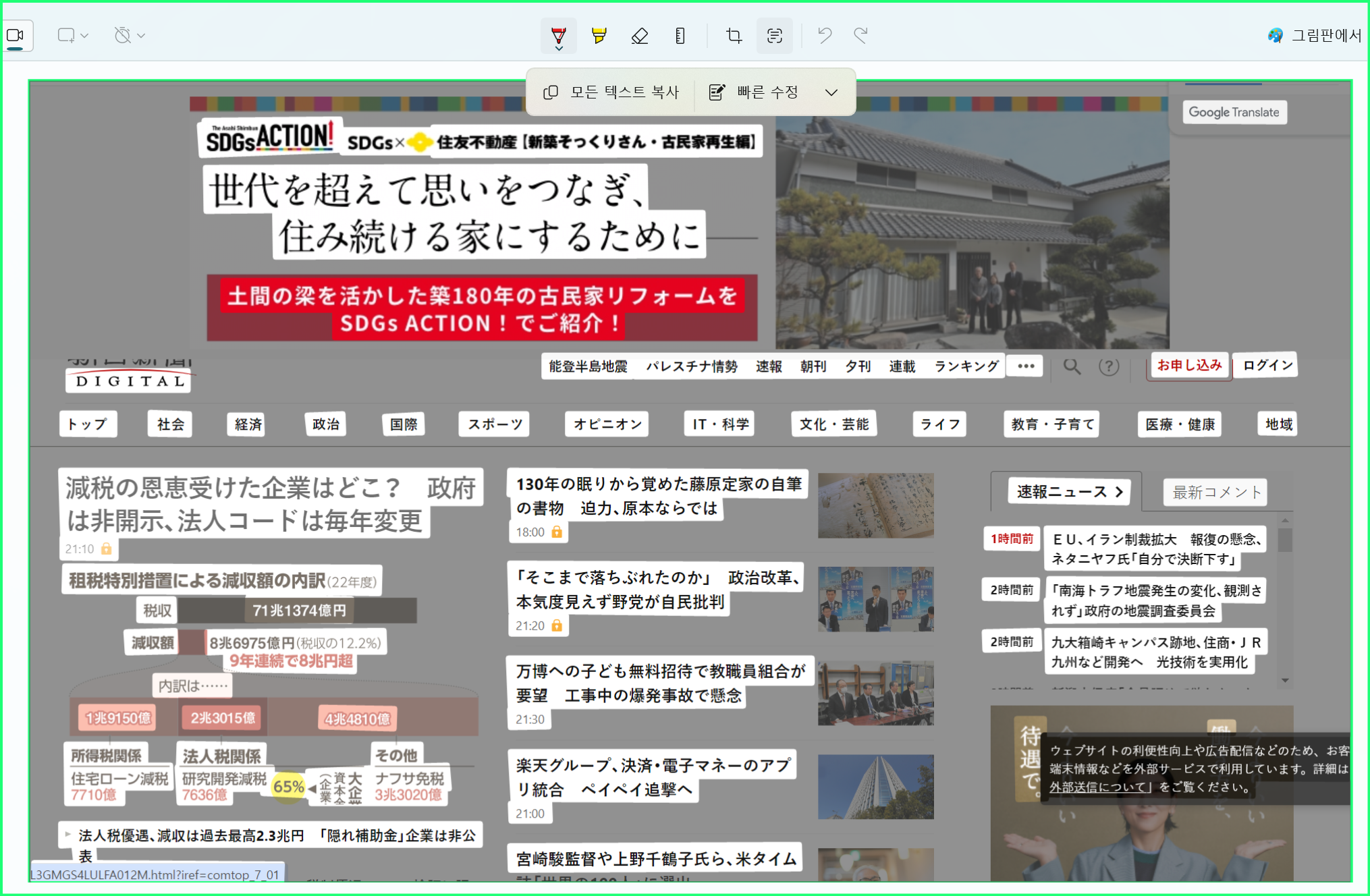The height and width of the screenshot is (896, 1370).
Task: Select the スポーツ category tab
Action: 495,424
